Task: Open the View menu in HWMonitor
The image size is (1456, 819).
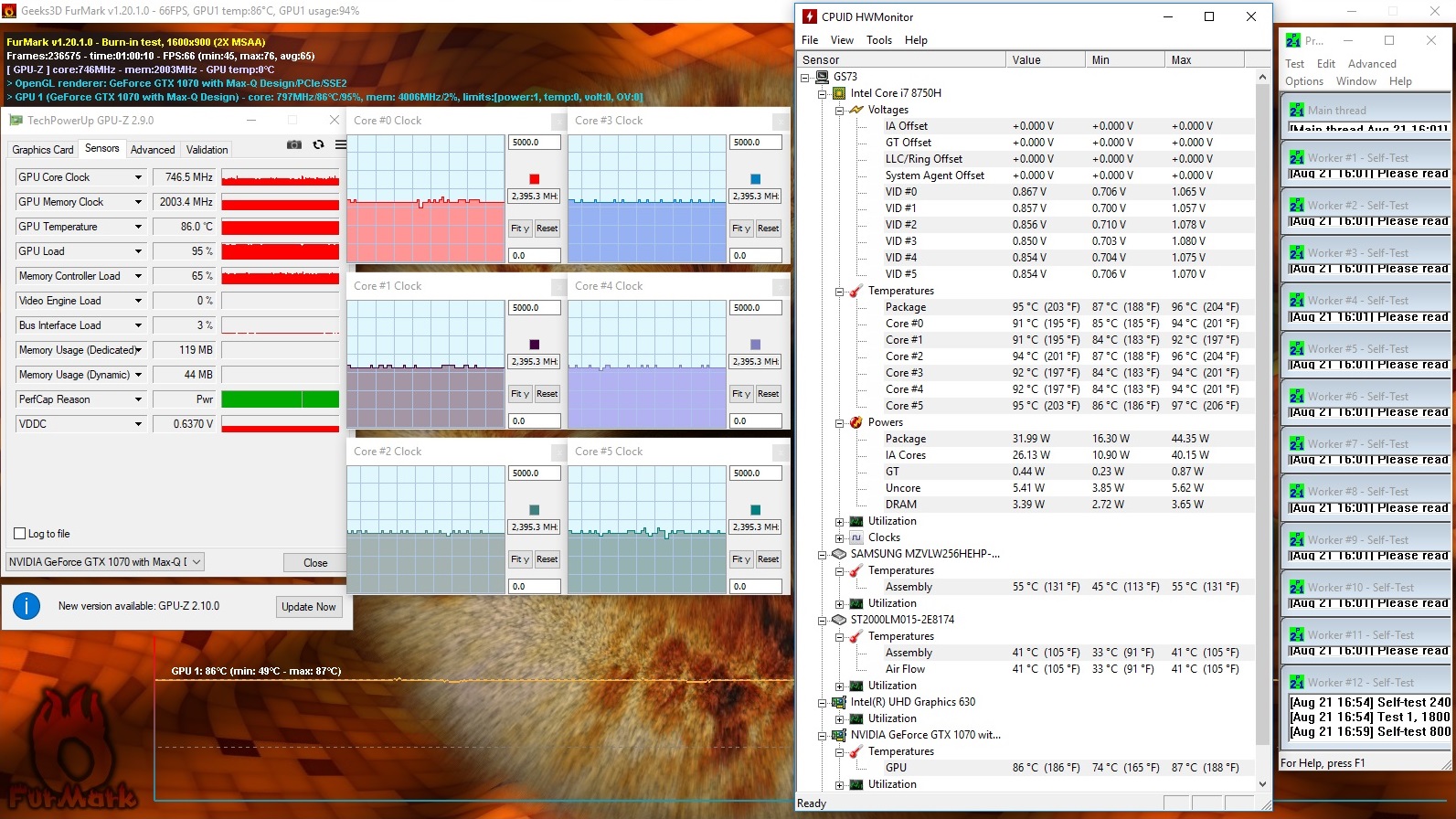Action: pyautogui.click(x=842, y=40)
